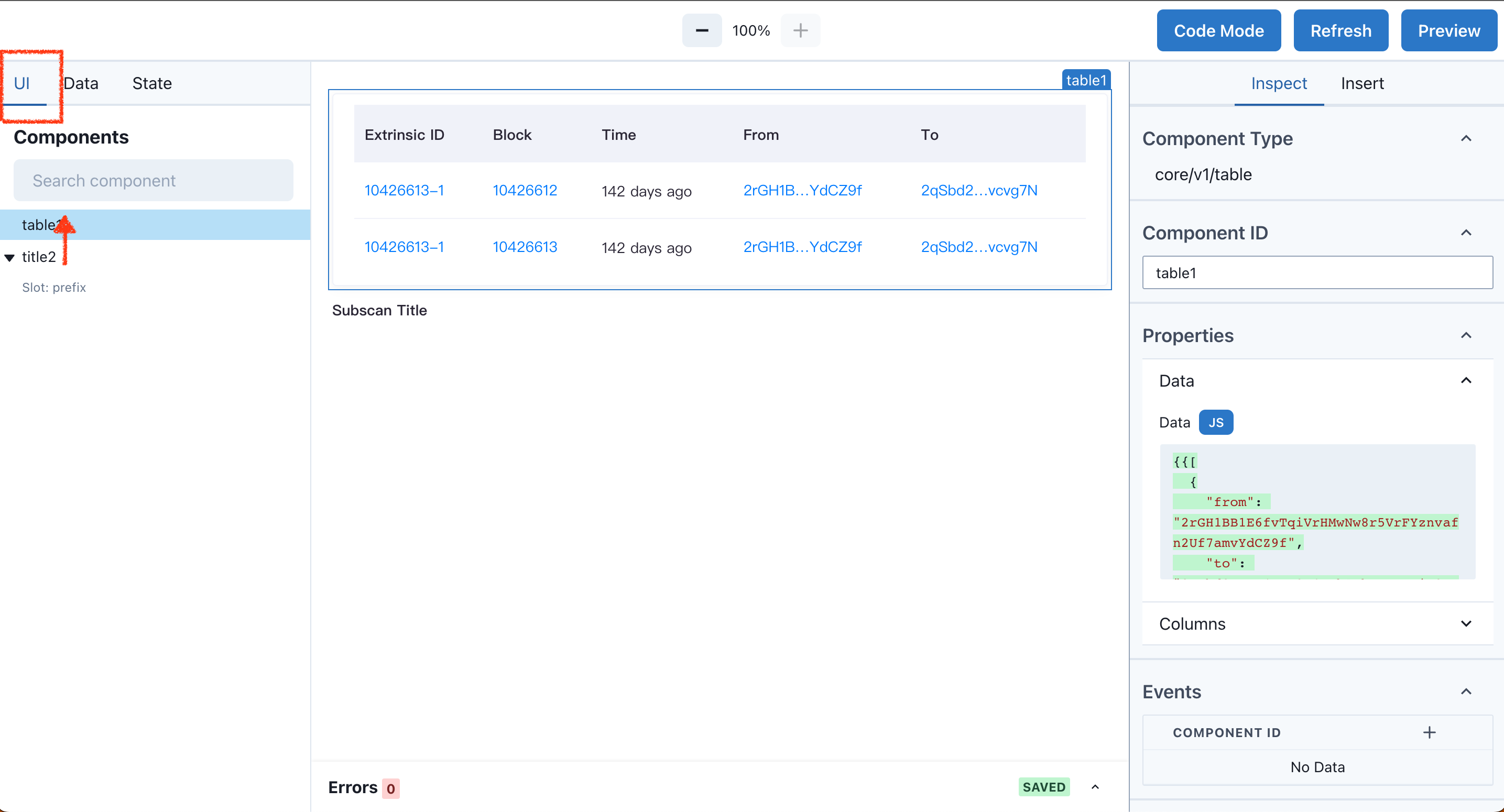Open To address in block 10426613 row
1504x812 pixels.
(979, 247)
